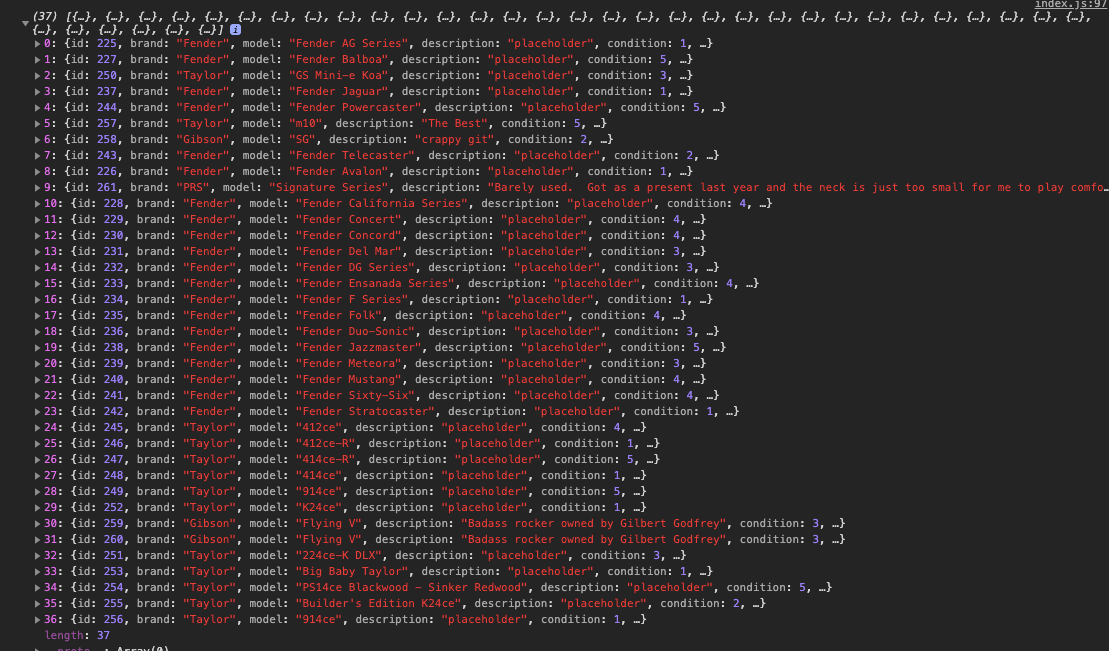Click the (37) array count label
Viewport: 1109px width, 651px height.
pos(46,16)
